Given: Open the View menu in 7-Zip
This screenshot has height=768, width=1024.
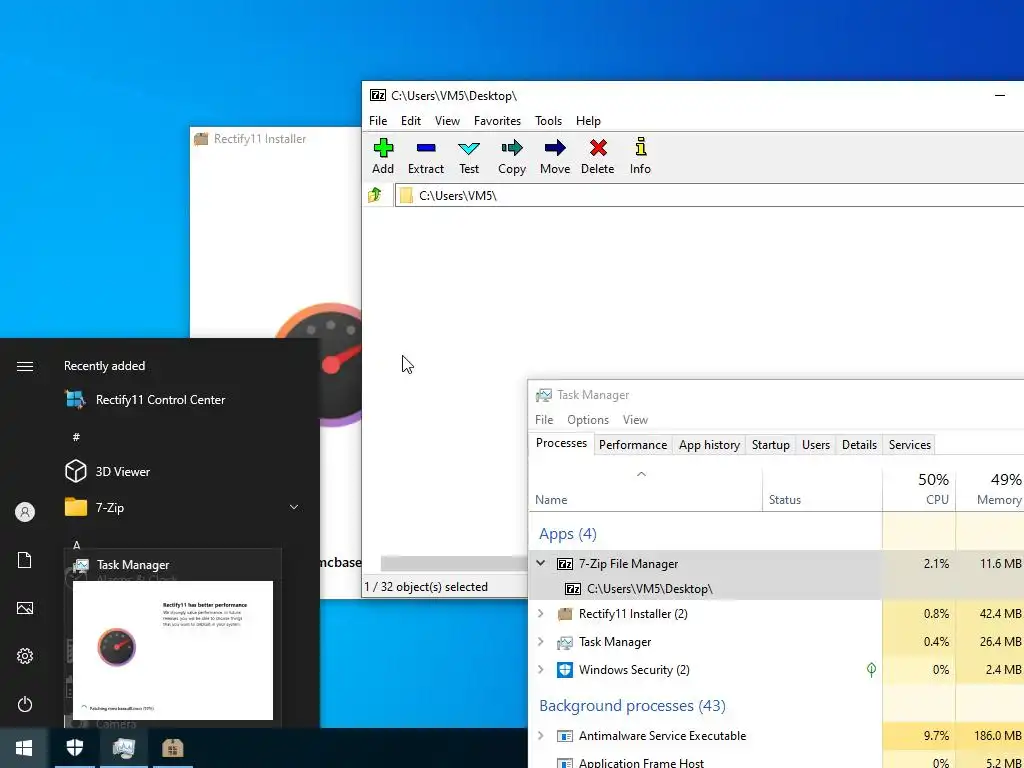Looking at the screenshot, I should click(447, 121).
